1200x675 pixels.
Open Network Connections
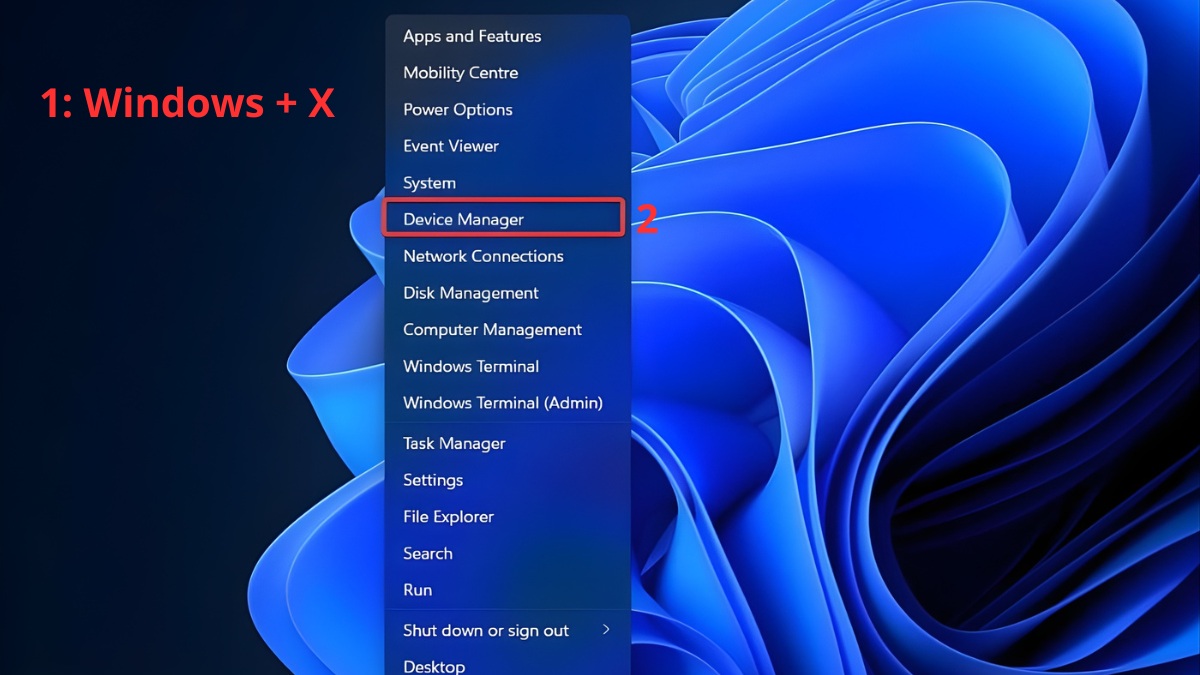tap(482, 256)
